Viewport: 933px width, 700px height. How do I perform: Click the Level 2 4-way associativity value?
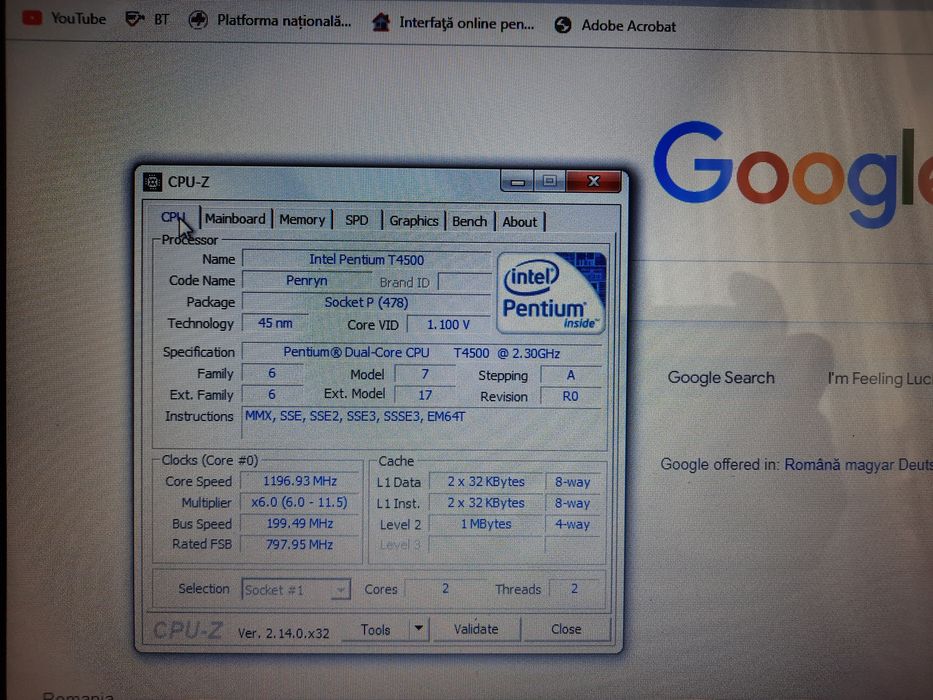572,524
